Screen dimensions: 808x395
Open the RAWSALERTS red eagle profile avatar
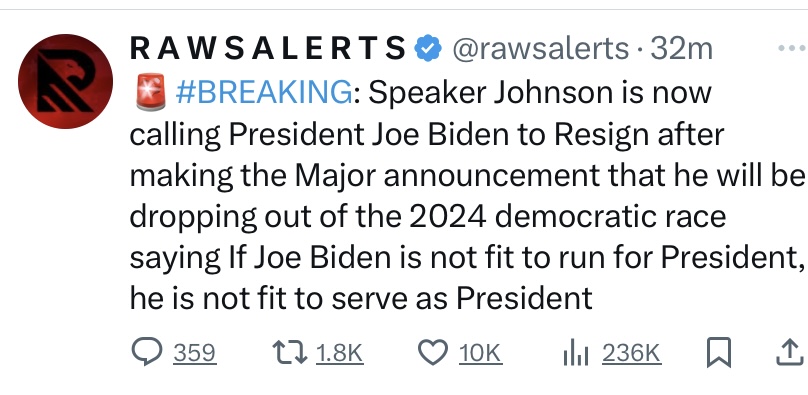[65, 81]
